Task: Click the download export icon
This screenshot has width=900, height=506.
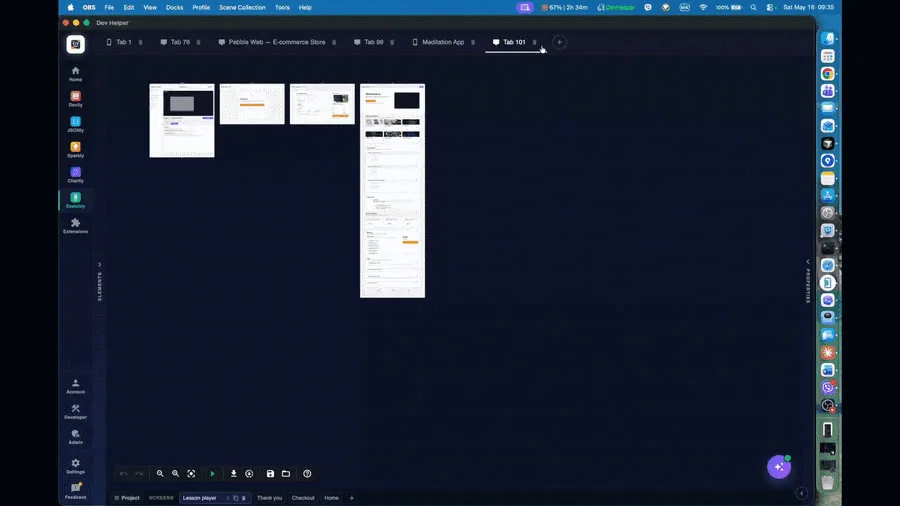Action: click(234, 474)
